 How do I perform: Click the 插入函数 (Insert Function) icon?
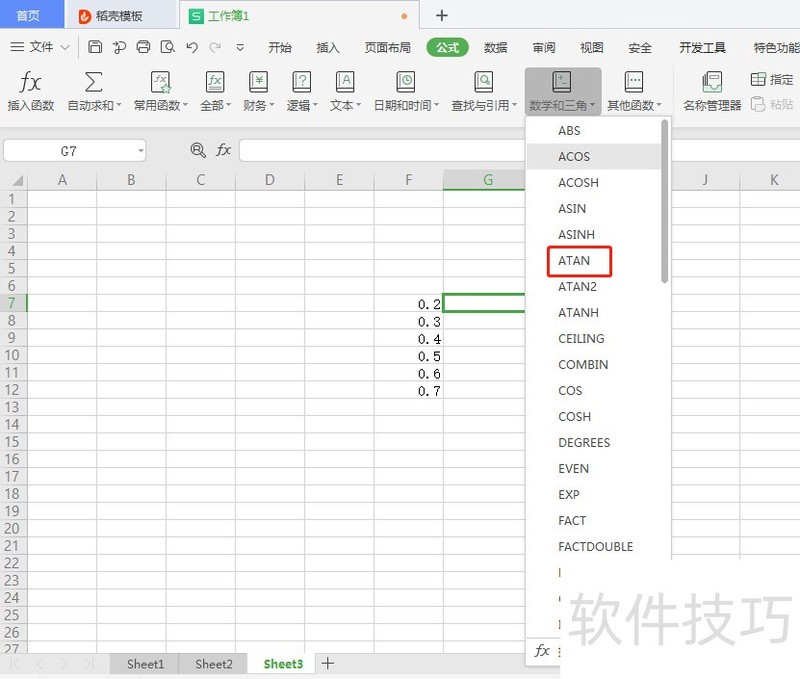click(31, 83)
